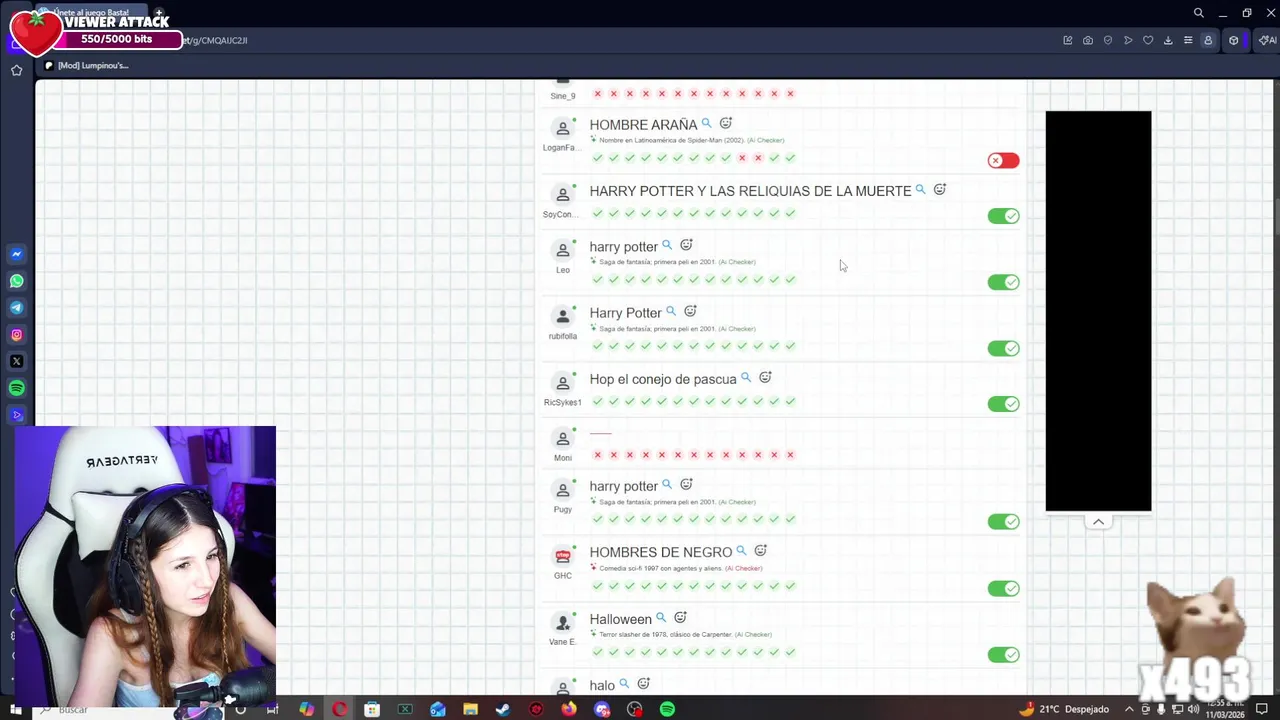React to rubifolla's Harry Potter answer

click(x=690, y=311)
